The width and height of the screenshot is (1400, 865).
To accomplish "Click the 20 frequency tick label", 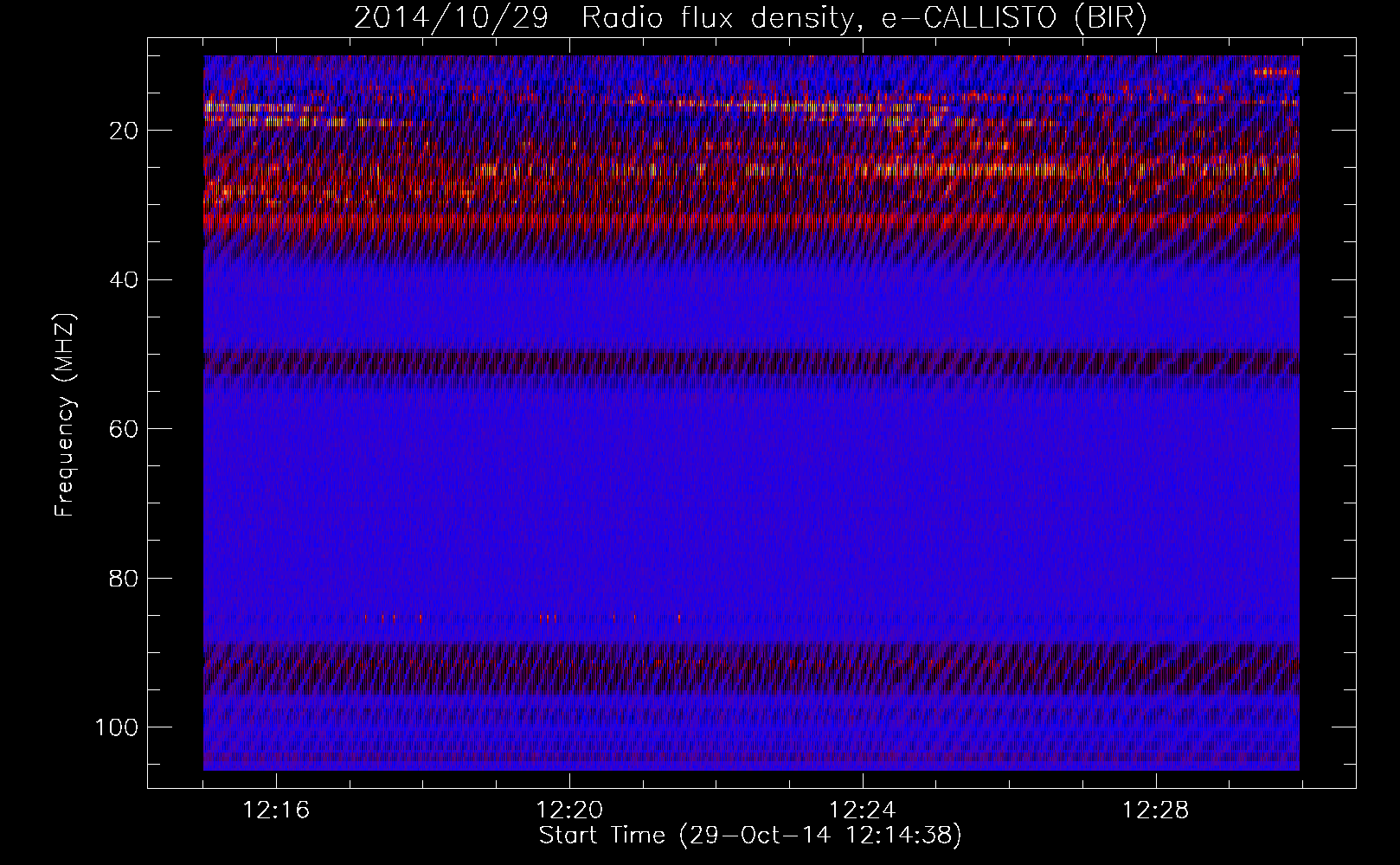I will [x=125, y=131].
